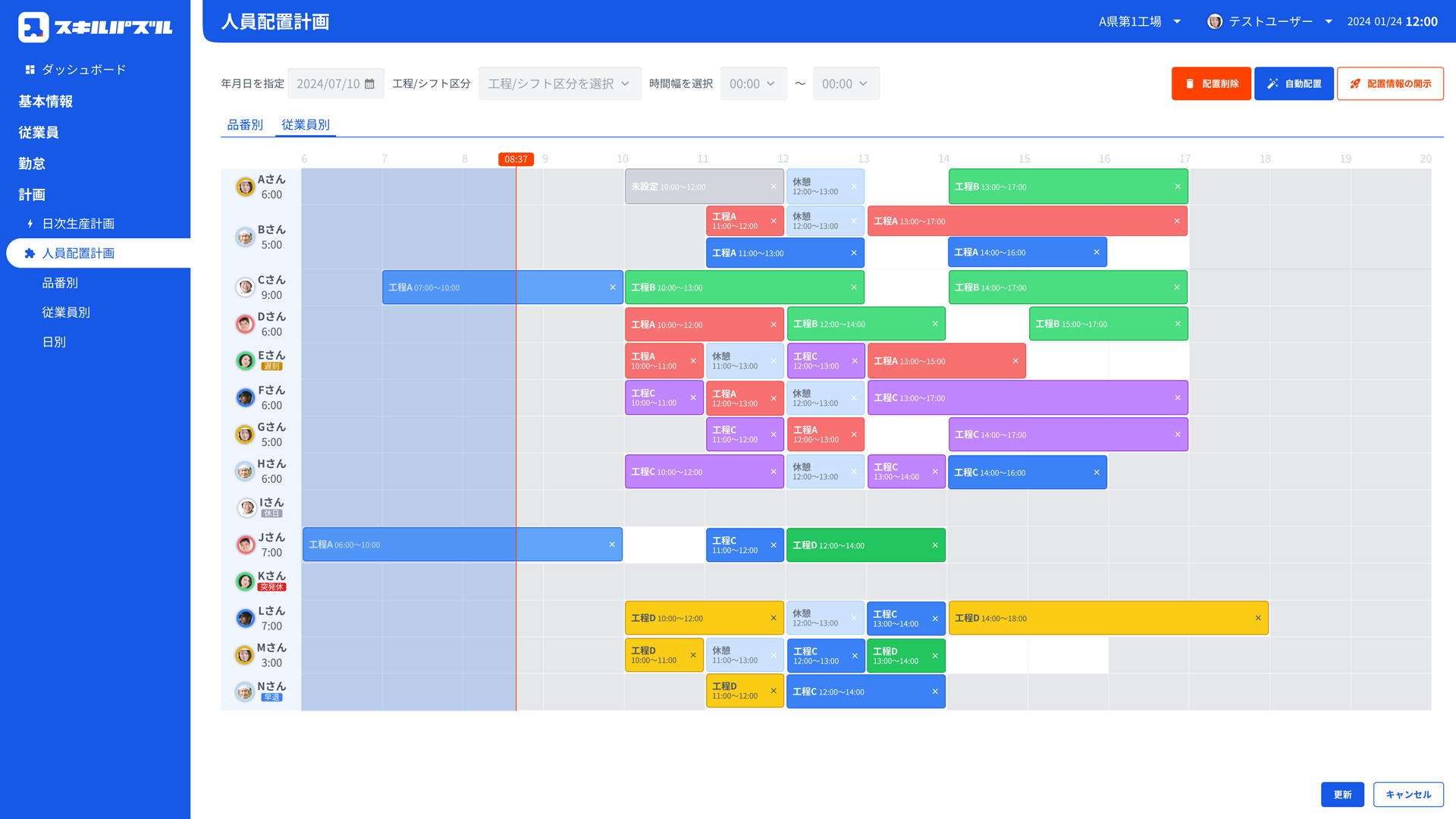Click the 更新 button
Viewport: 1456px width, 819px height.
(x=1342, y=794)
